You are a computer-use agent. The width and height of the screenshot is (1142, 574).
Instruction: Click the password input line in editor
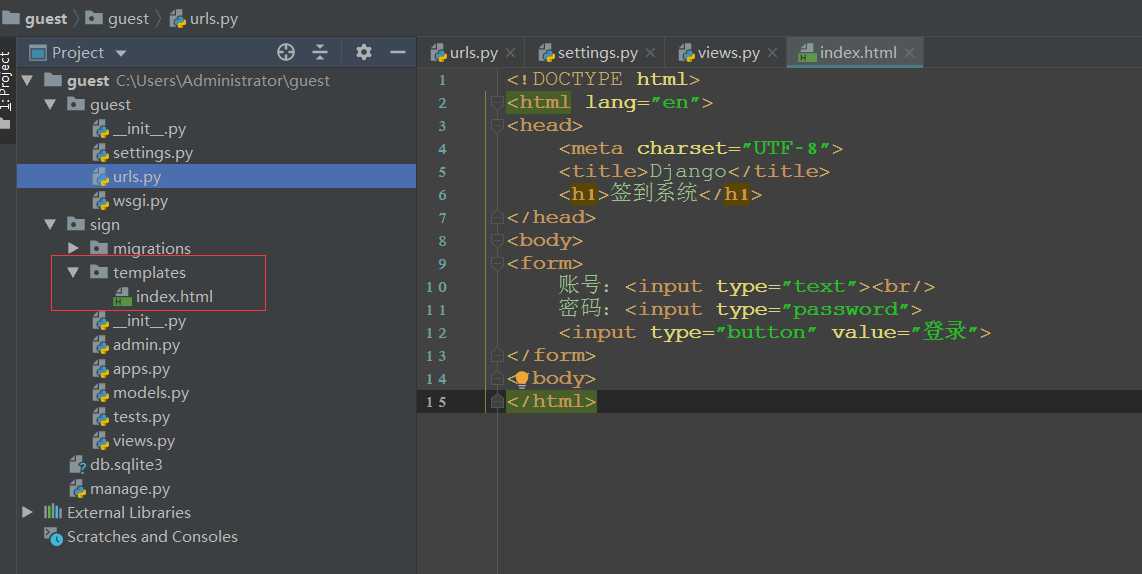[740, 310]
